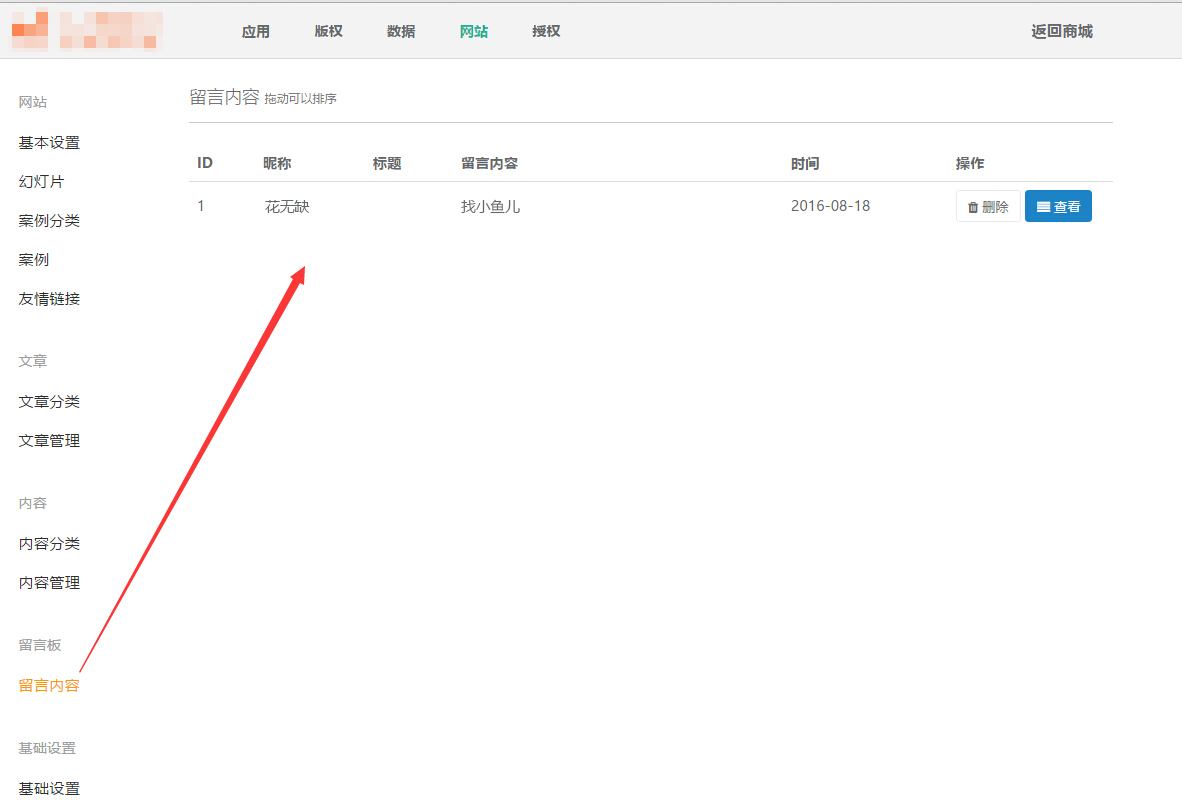
Task: Open 文章分类 in the sidebar
Action: 49,402
